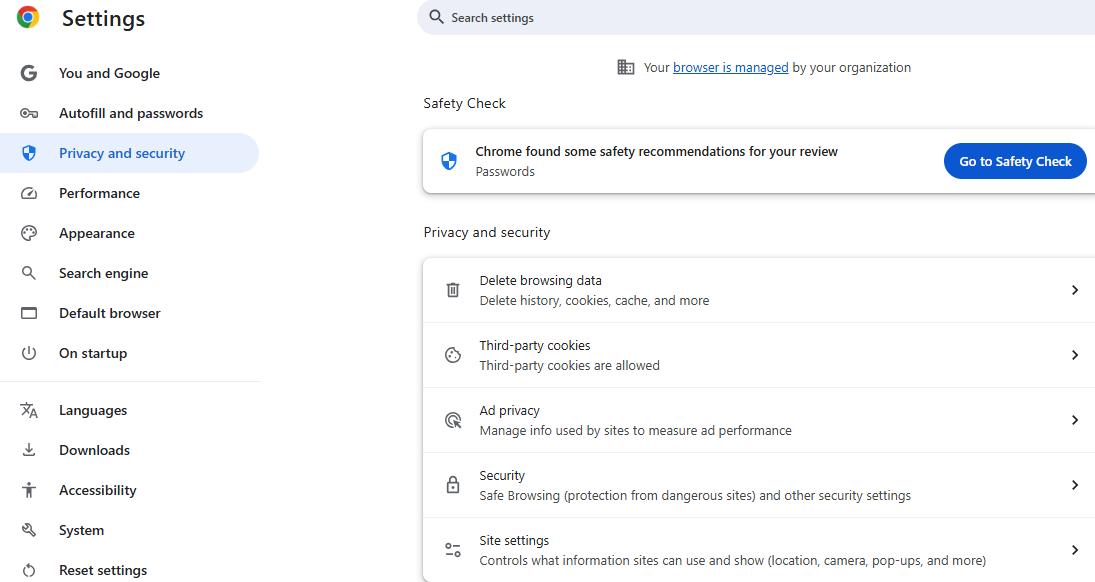Open Site settings via its chevron

(x=1075, y=550)
